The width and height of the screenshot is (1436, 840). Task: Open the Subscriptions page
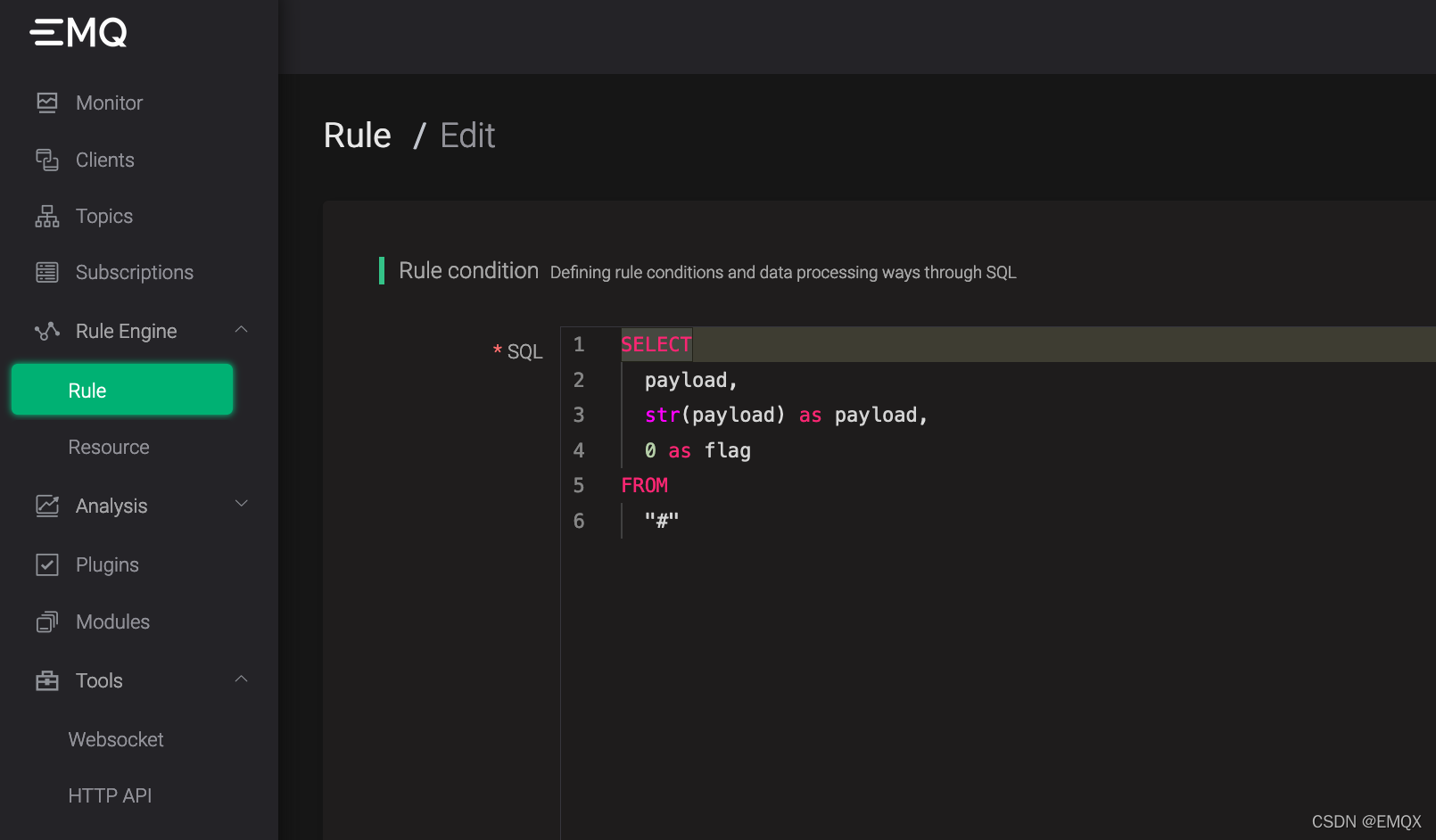(135, 272)
